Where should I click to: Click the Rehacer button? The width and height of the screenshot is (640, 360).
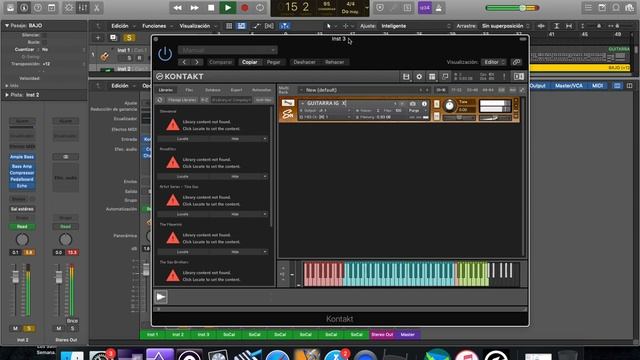tap(335, 62)
